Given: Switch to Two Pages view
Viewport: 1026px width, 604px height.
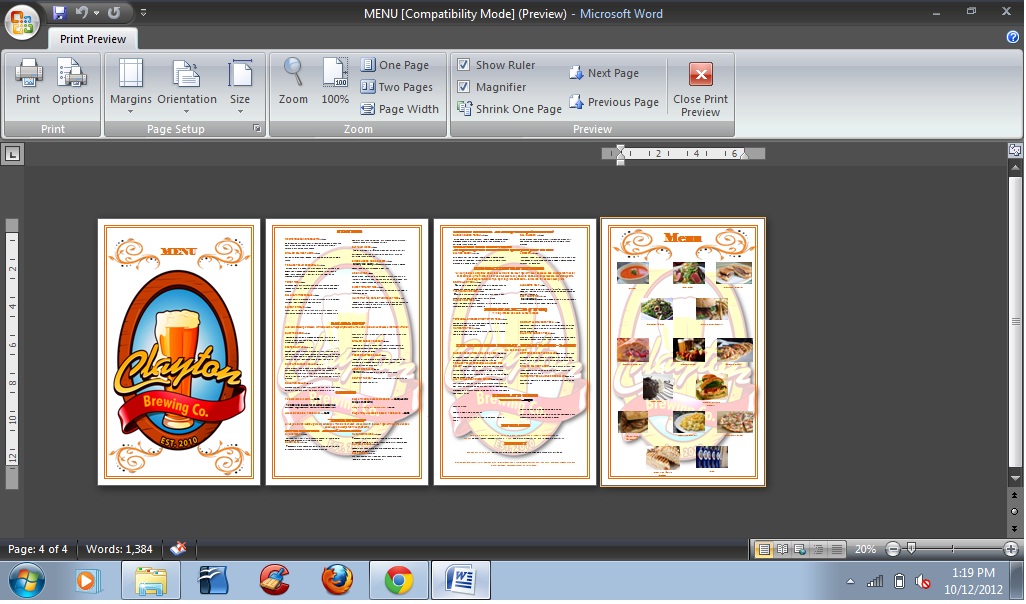Looking at the screenshot, I should pos(396,87).
